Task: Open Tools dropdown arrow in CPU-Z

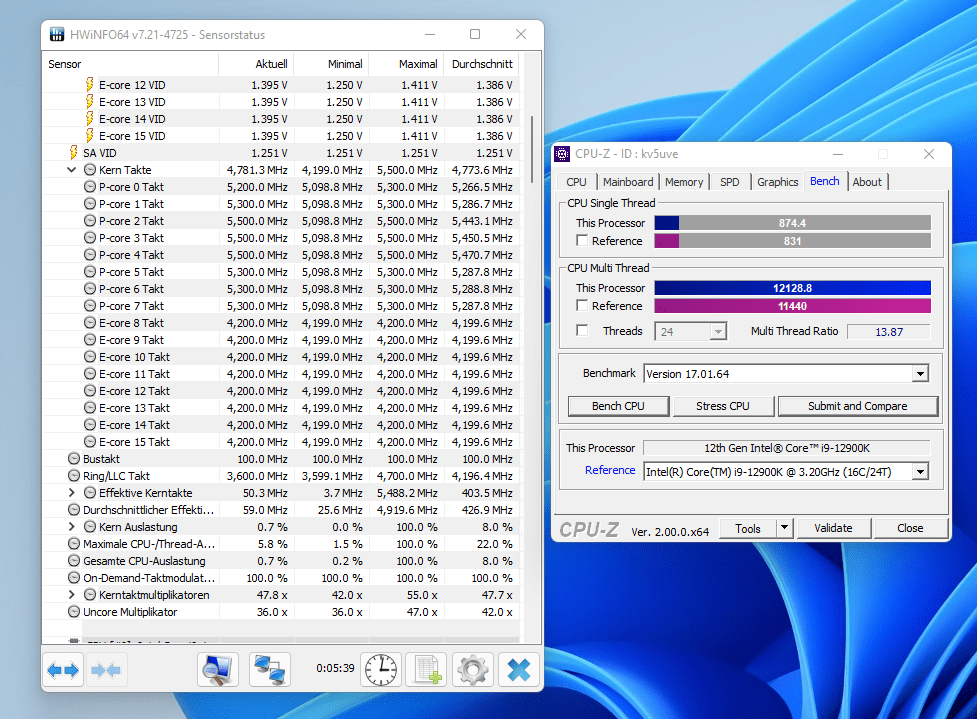Action: coord(784,528)
